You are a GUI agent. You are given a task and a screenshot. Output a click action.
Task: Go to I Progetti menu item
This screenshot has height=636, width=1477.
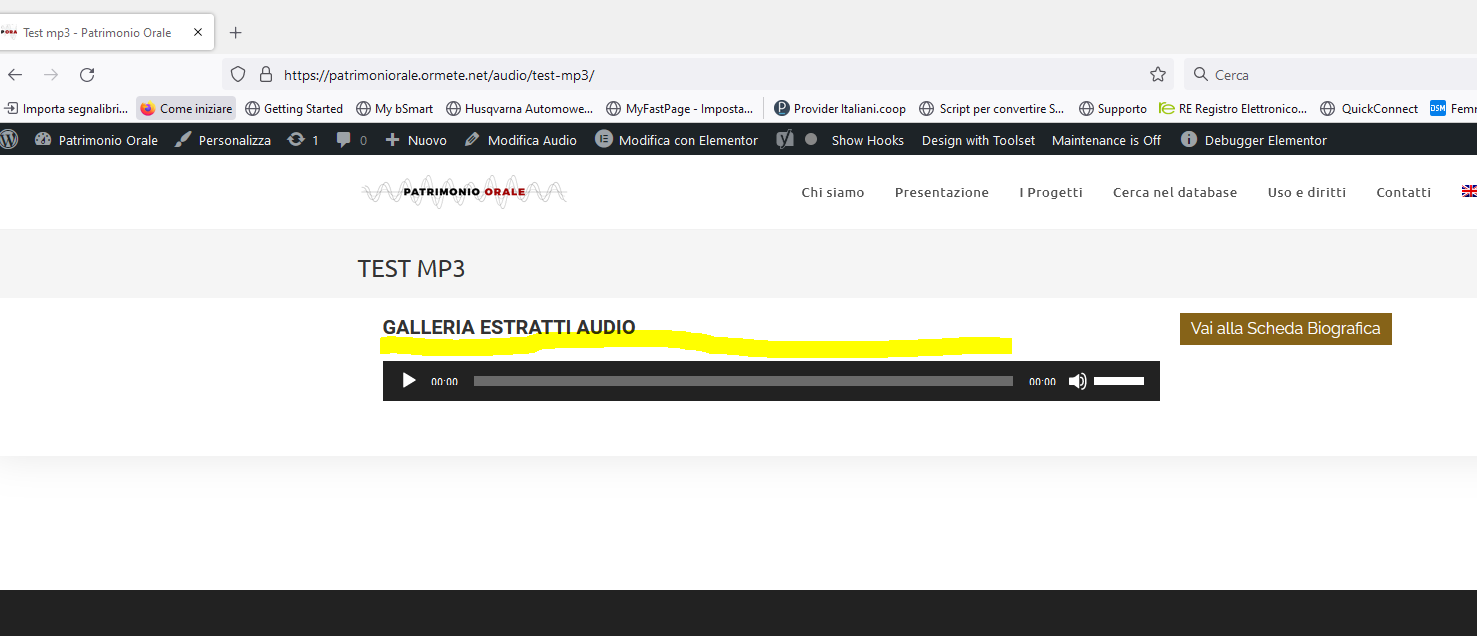tap(1050, 192)
